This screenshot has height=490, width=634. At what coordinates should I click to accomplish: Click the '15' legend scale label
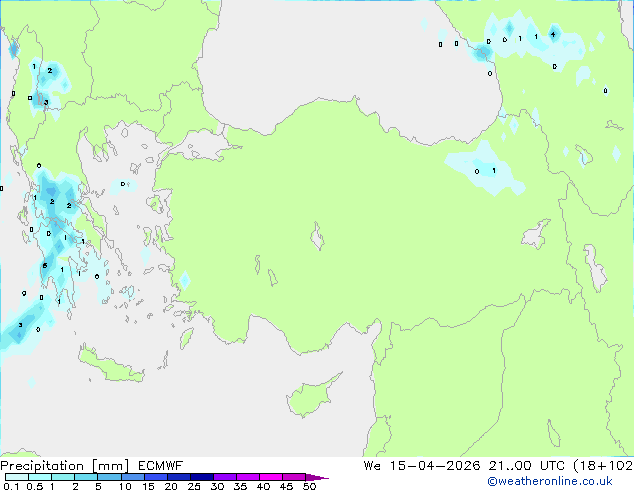click(148, 486)
